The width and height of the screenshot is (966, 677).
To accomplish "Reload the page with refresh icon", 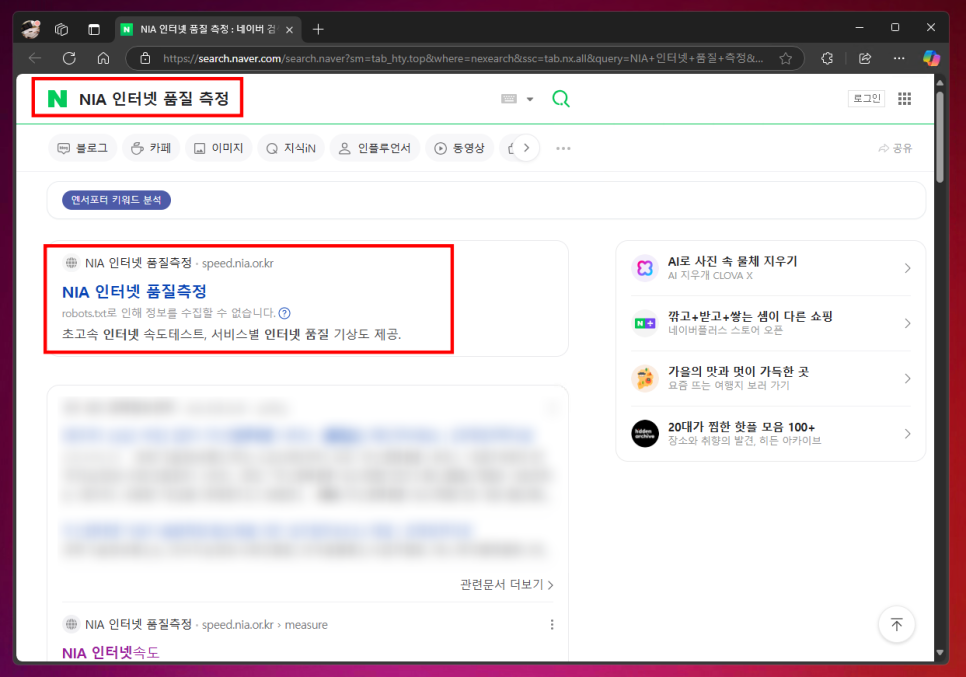I will tap(69, 59).
